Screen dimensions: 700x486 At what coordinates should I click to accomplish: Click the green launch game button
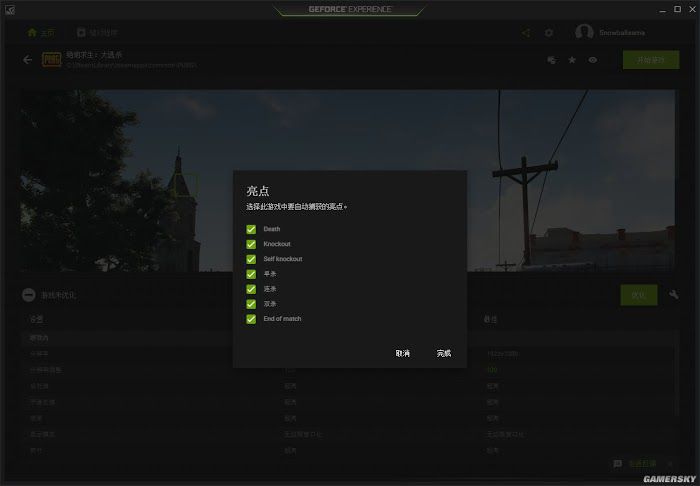click(x=651, y=60)
